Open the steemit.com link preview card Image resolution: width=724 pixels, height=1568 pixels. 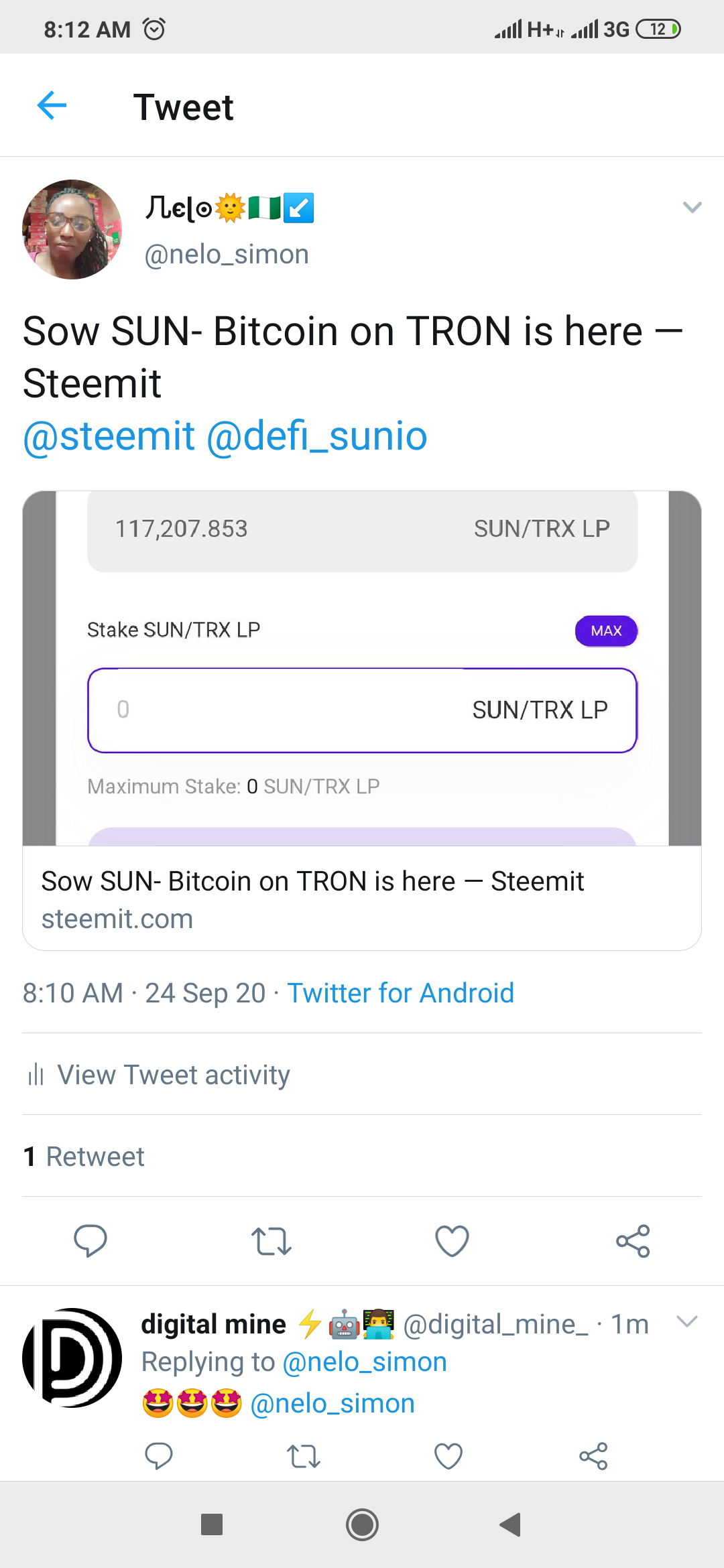pyautogui.click(x=362, y=898)
